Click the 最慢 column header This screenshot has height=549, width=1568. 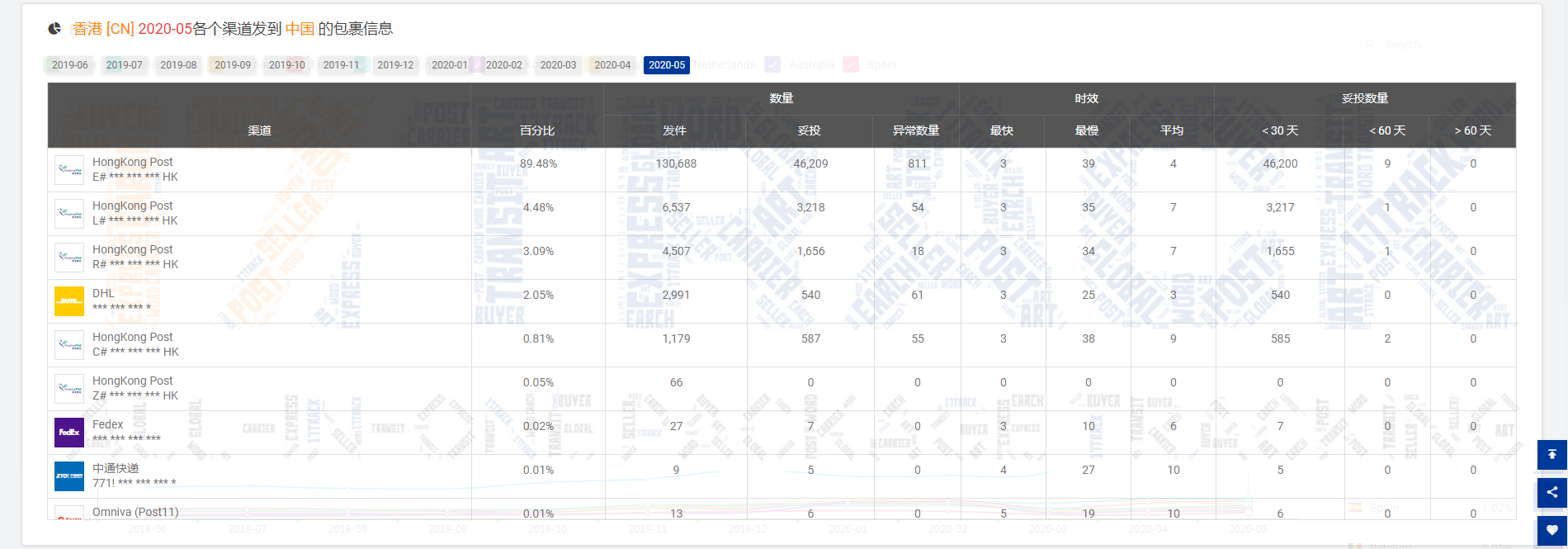[x=1087, y=130]
